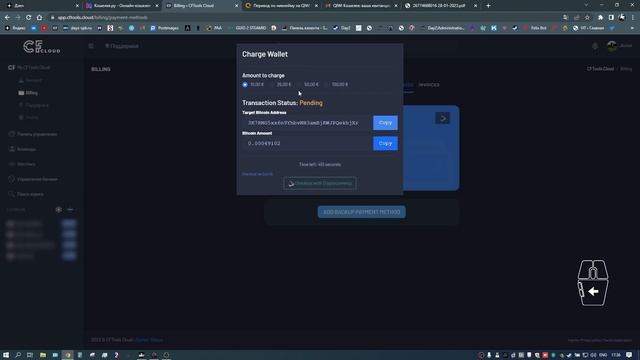Viewport: 640px width, 360px height.
Task: Click the System Status footer link
Action: click(149, 340)
